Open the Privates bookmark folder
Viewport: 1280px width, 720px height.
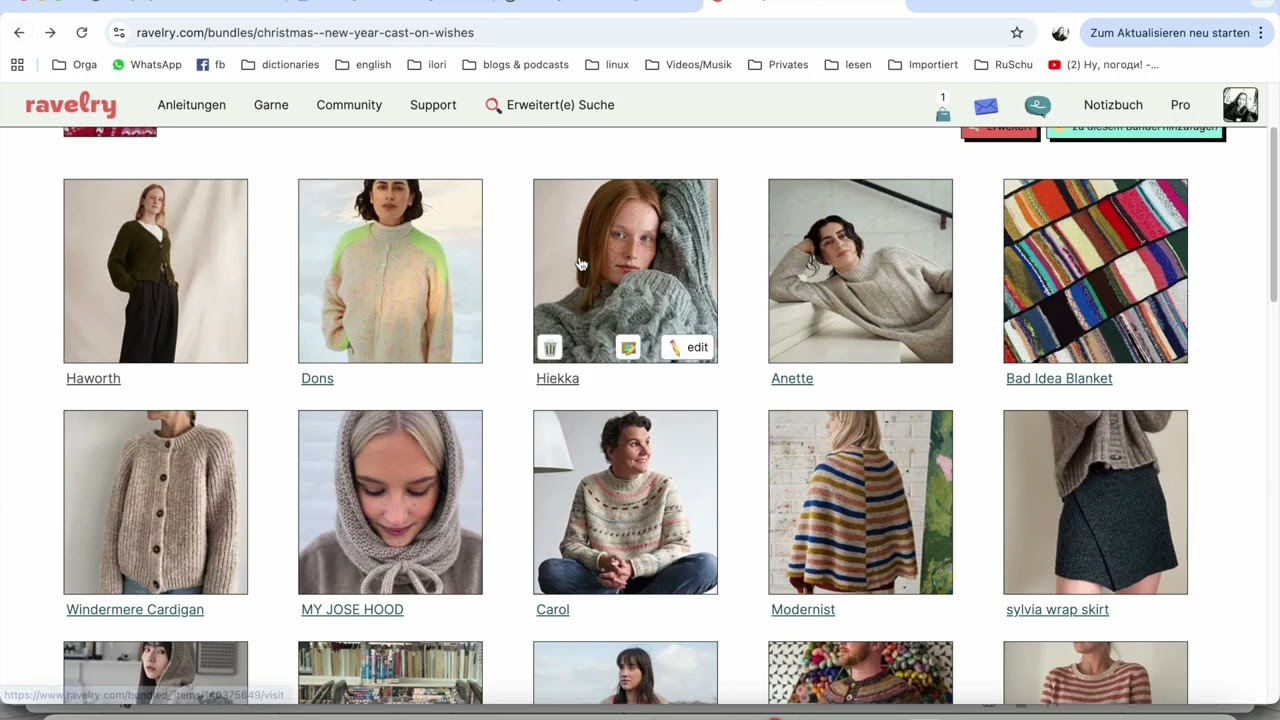point(778,65)
